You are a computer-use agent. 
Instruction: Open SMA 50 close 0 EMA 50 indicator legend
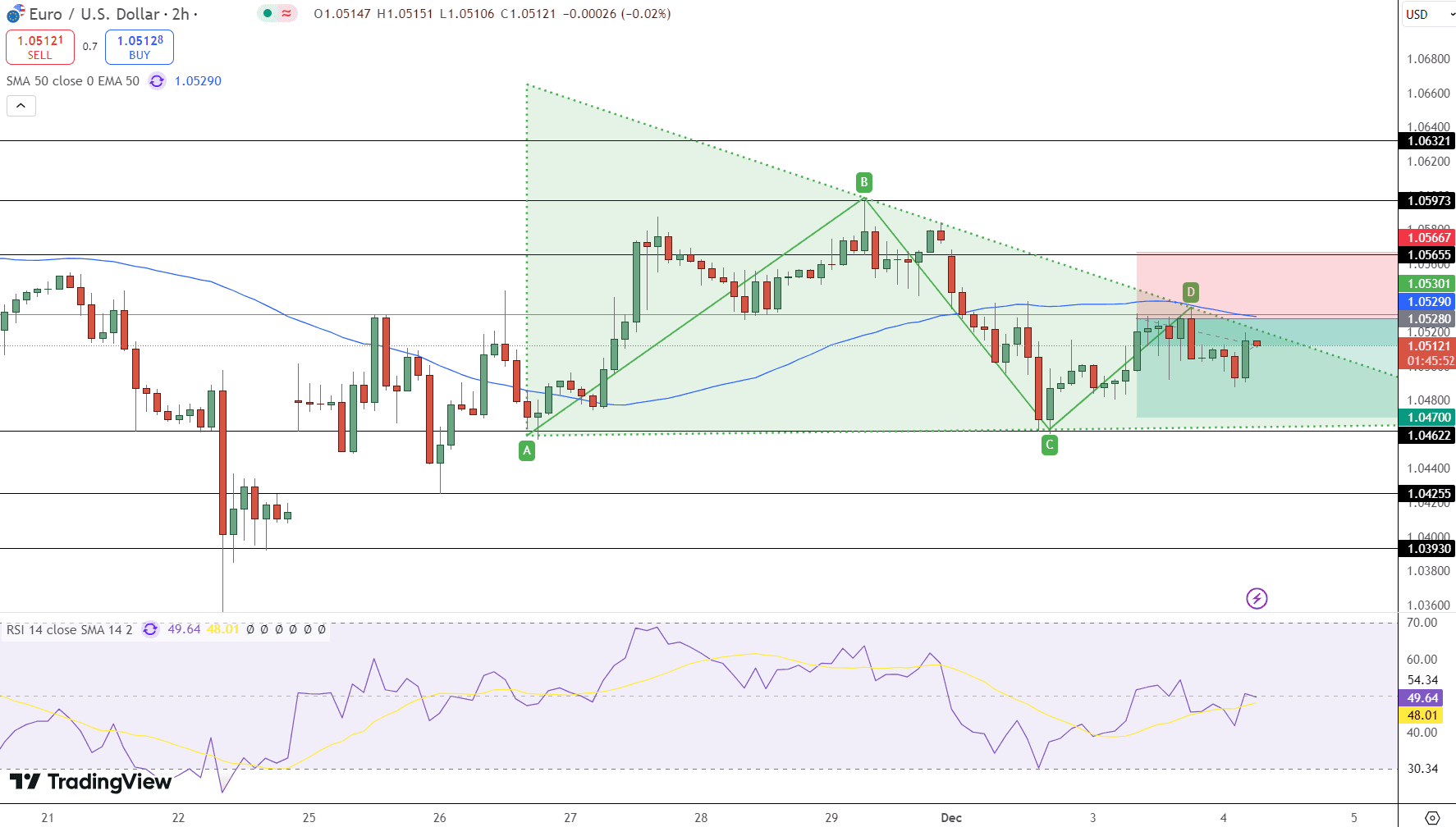coord(73,80)
